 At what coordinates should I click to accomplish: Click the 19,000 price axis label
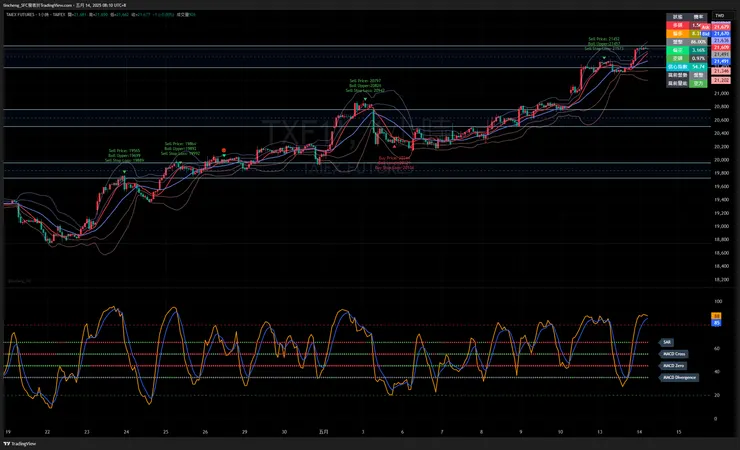721,226
